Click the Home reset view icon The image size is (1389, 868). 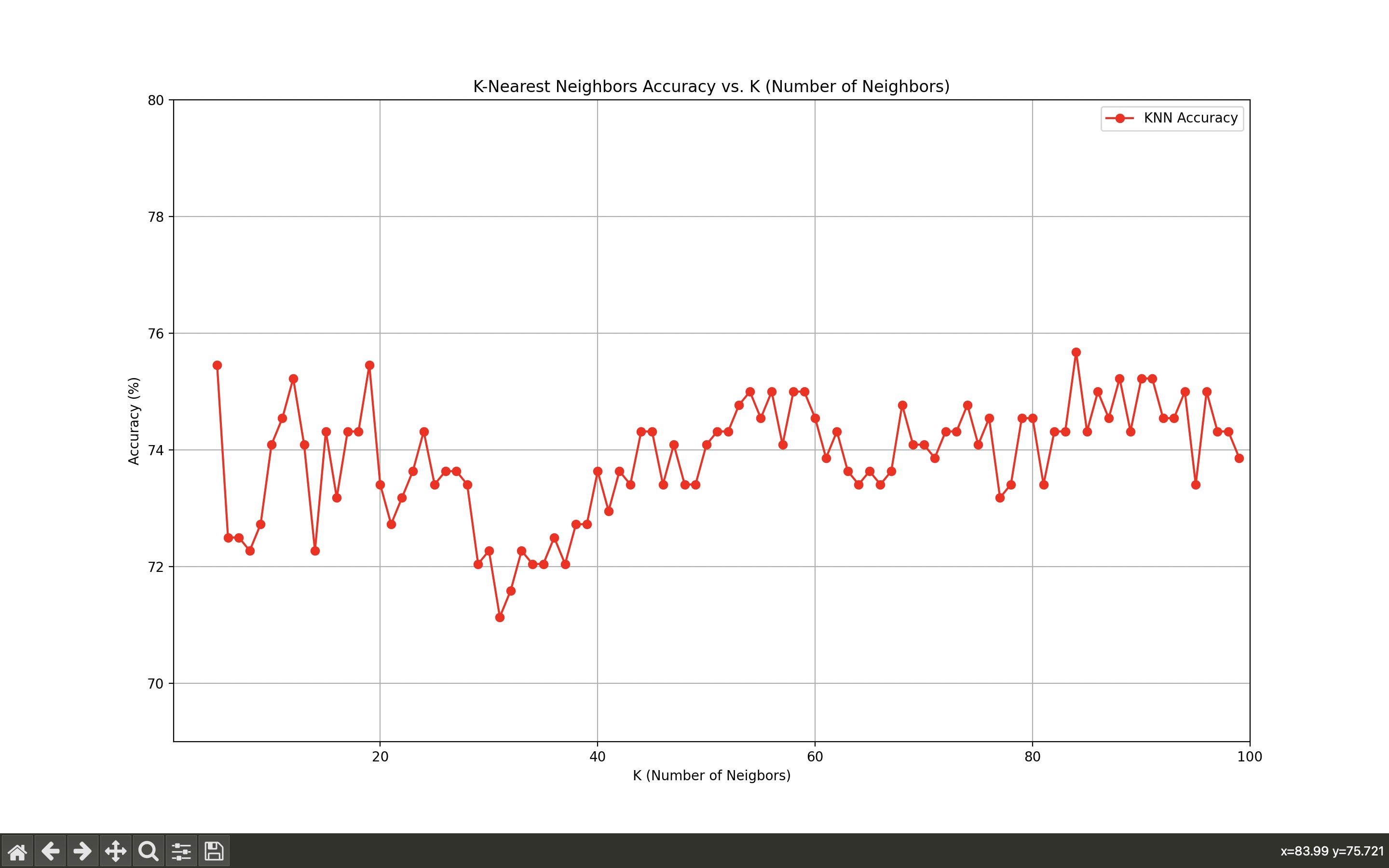coord(17,851)
